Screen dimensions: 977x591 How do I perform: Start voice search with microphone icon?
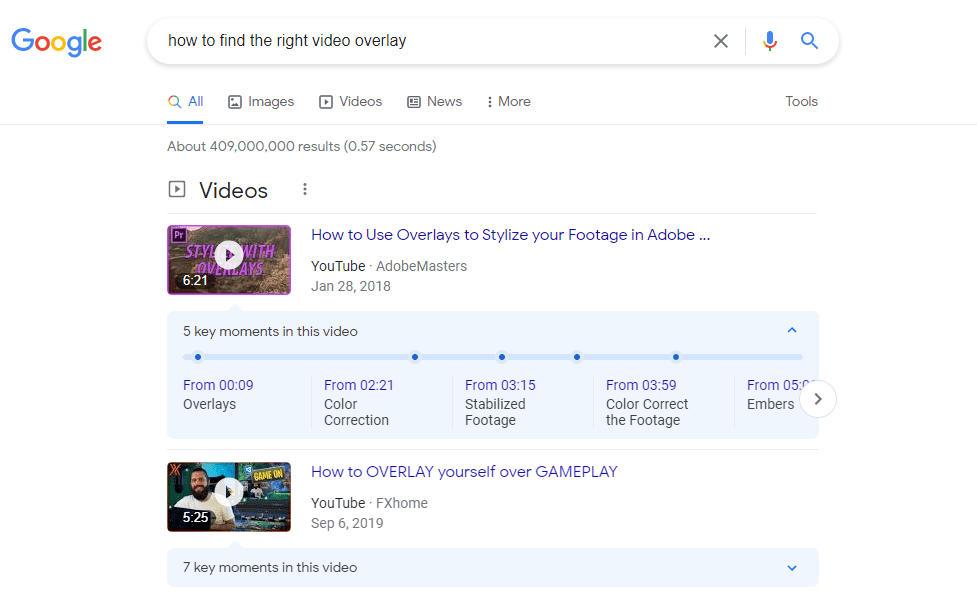769,41
